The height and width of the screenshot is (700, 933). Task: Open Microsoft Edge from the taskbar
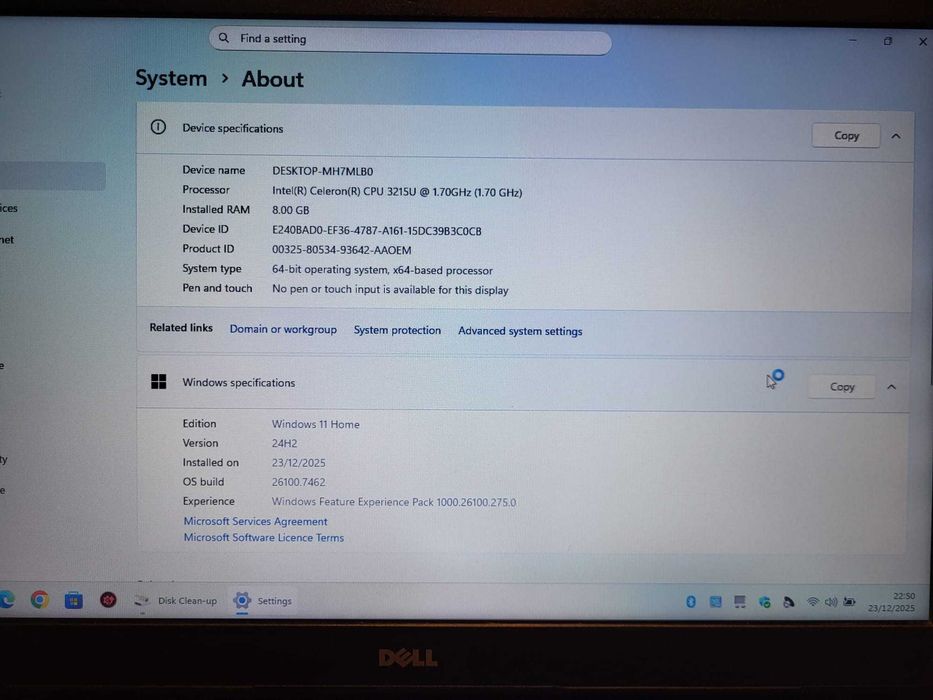pos(7,599)
